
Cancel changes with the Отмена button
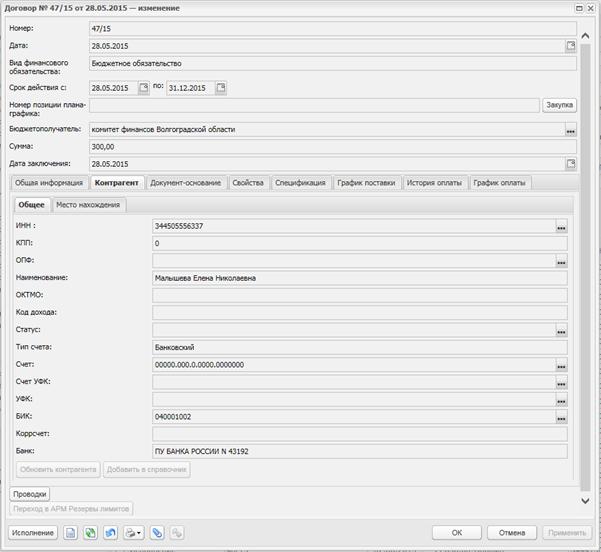click(512, 533)
